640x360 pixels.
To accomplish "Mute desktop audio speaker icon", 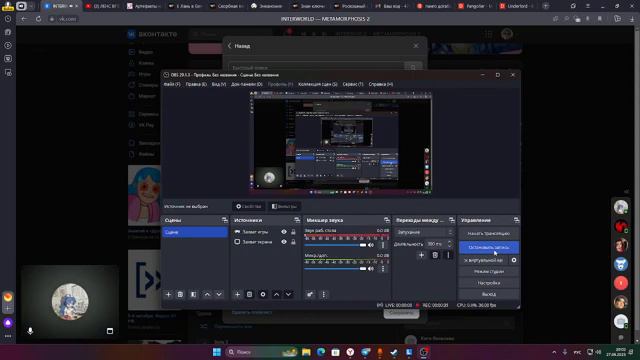I will click(371, 245).
